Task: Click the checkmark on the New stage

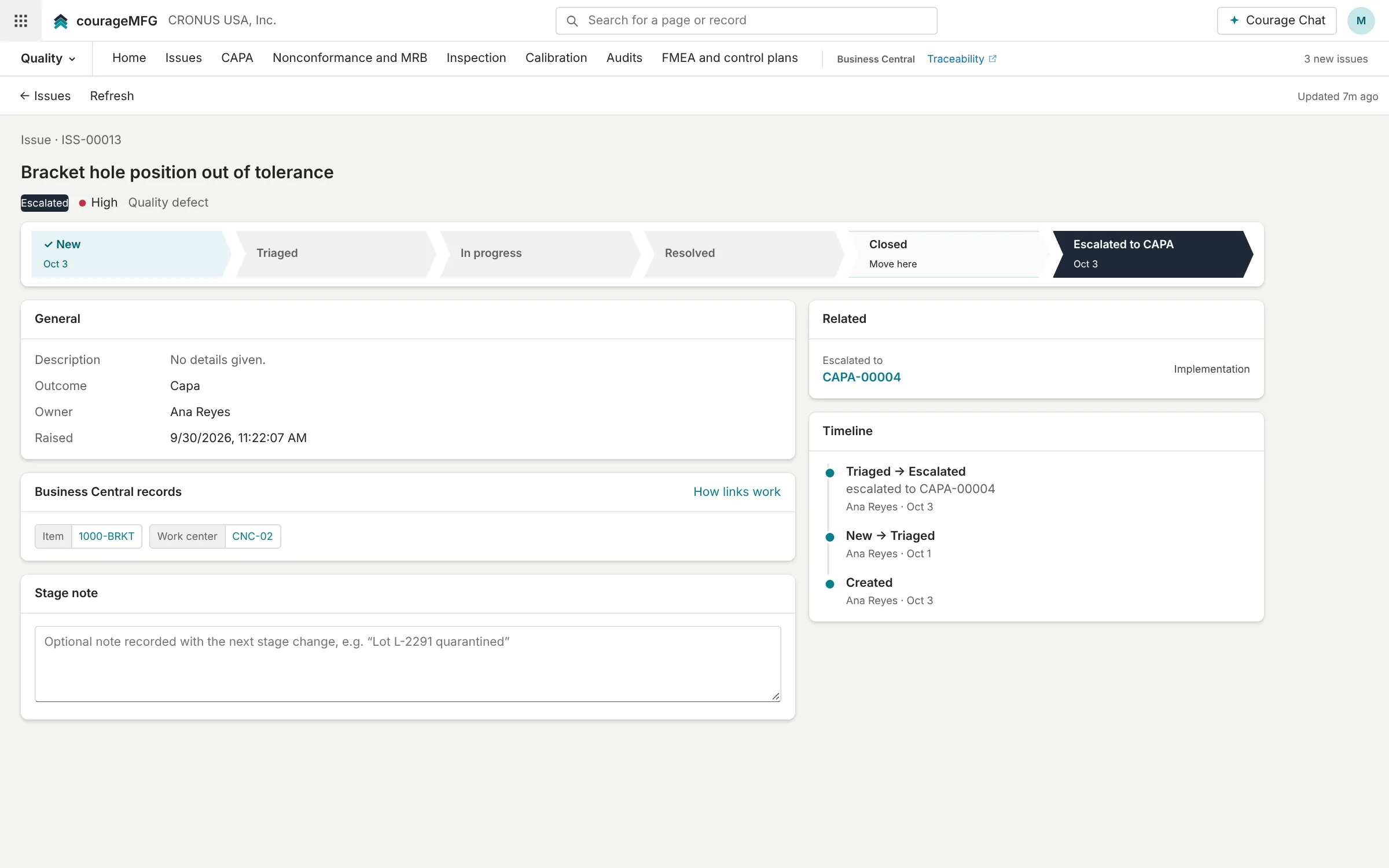Action: pos(49,244)
